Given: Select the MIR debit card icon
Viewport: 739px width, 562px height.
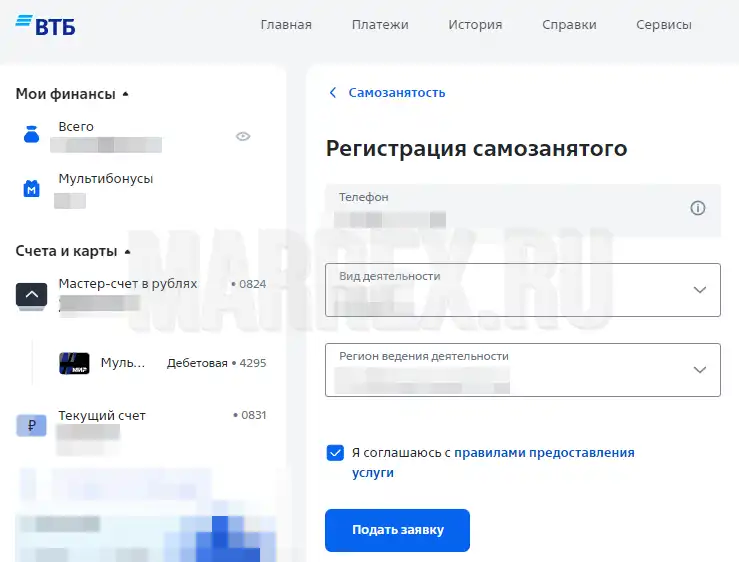Looking at the screenshot, I should (x=74, y=363).
